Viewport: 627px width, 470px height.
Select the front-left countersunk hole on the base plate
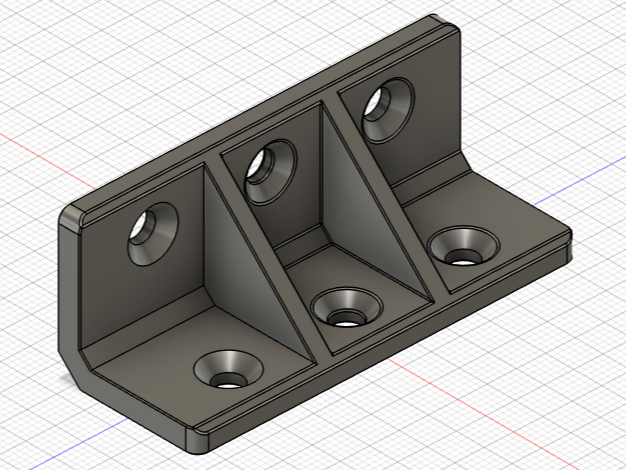tap(228, 370)
